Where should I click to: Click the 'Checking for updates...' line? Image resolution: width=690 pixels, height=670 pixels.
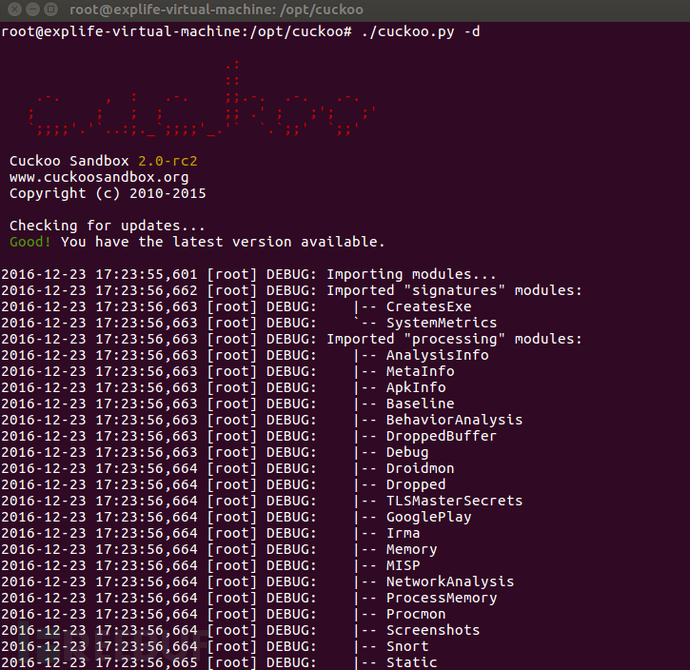(x=107, y=226)
